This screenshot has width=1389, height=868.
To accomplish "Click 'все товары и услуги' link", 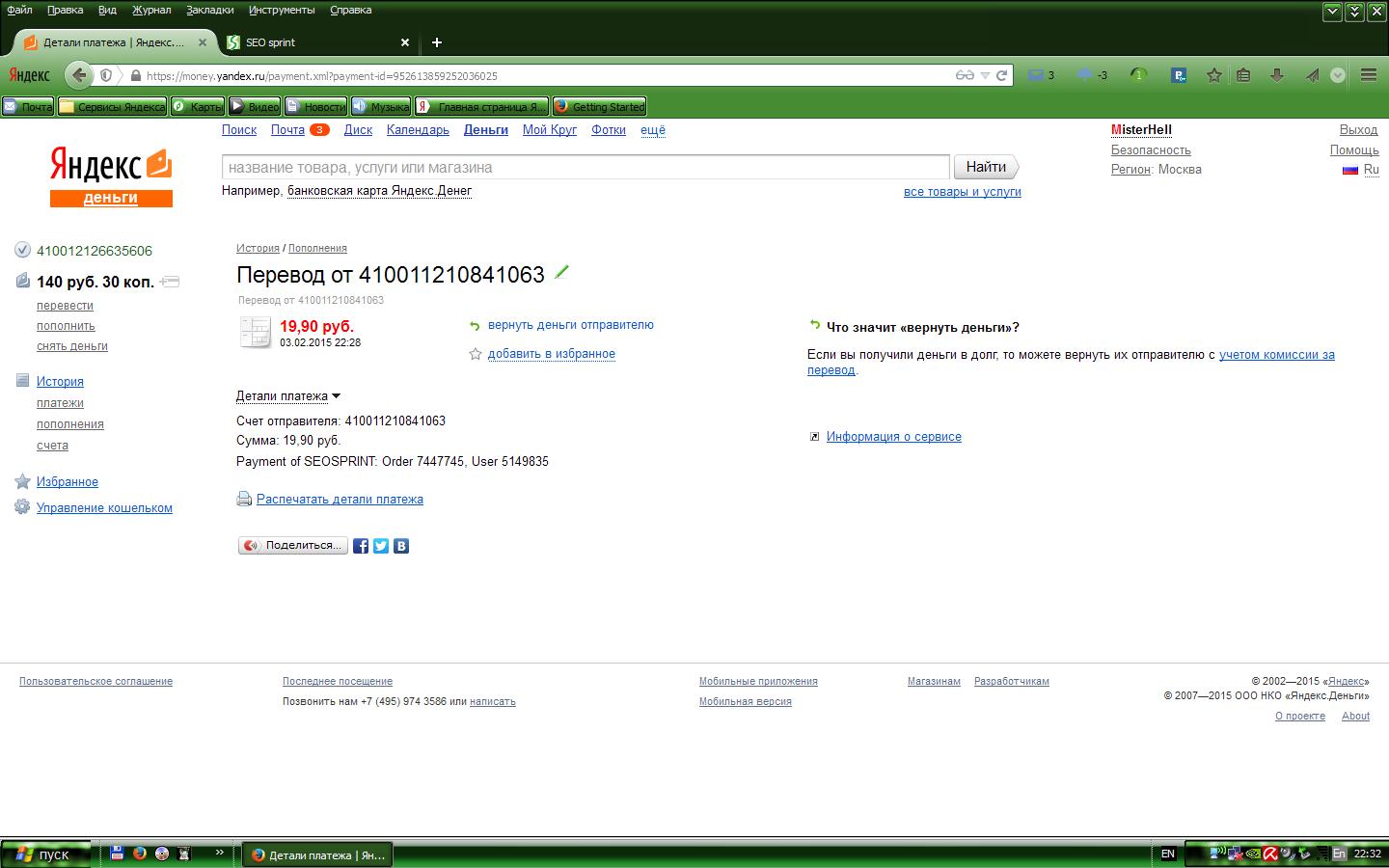I will pos(963,192).
